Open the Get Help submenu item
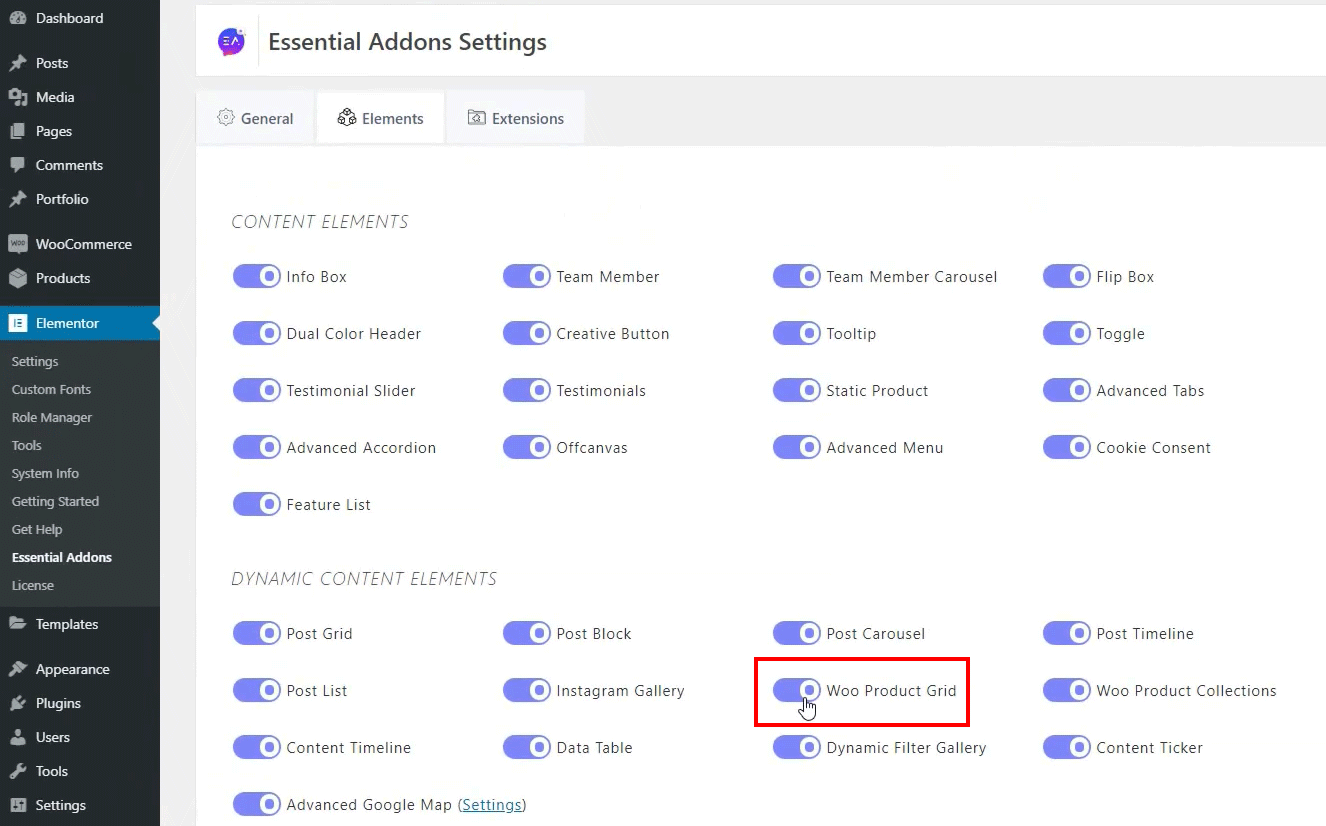1326x826 pixels. [x=37, y=529]
